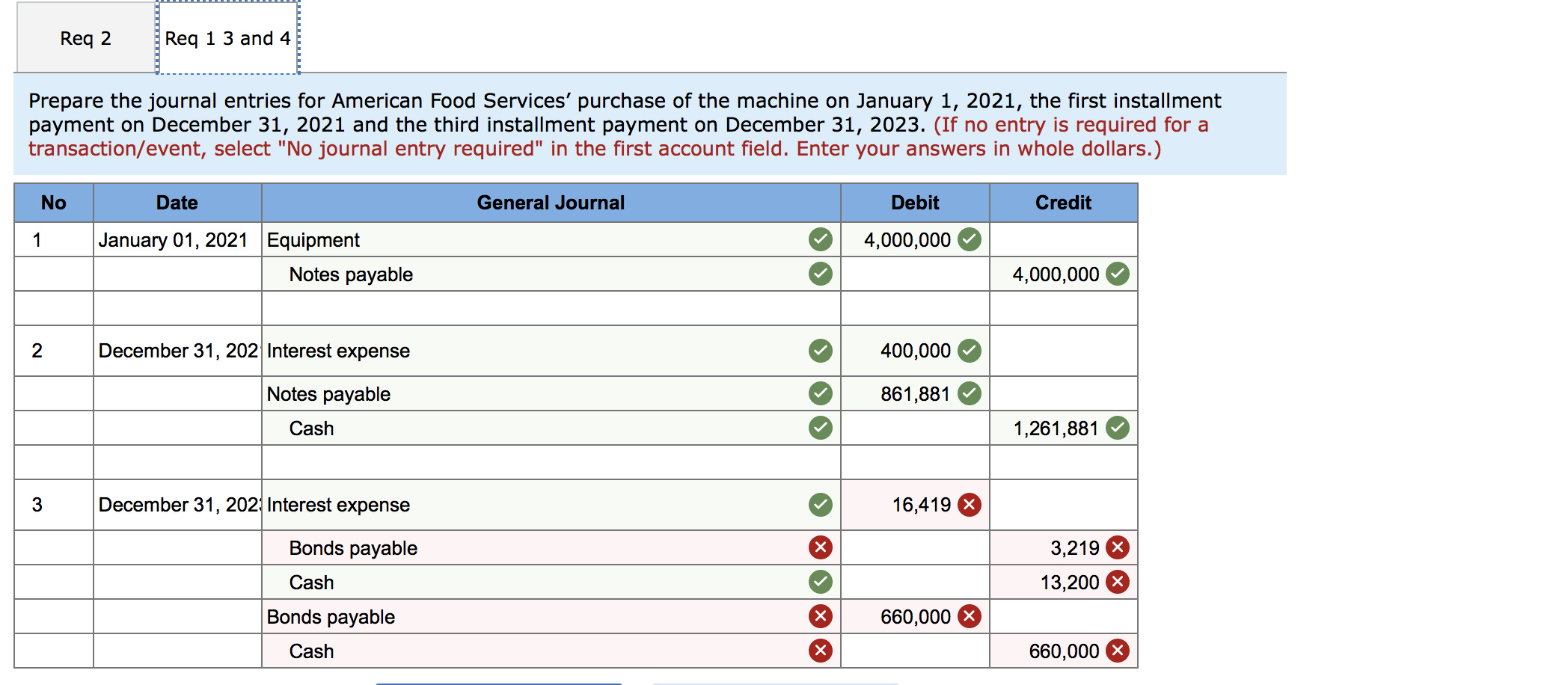The height and width of the screenshot is (685, 1568).
Task: Click the Date column header
Action: pos(177,203)
